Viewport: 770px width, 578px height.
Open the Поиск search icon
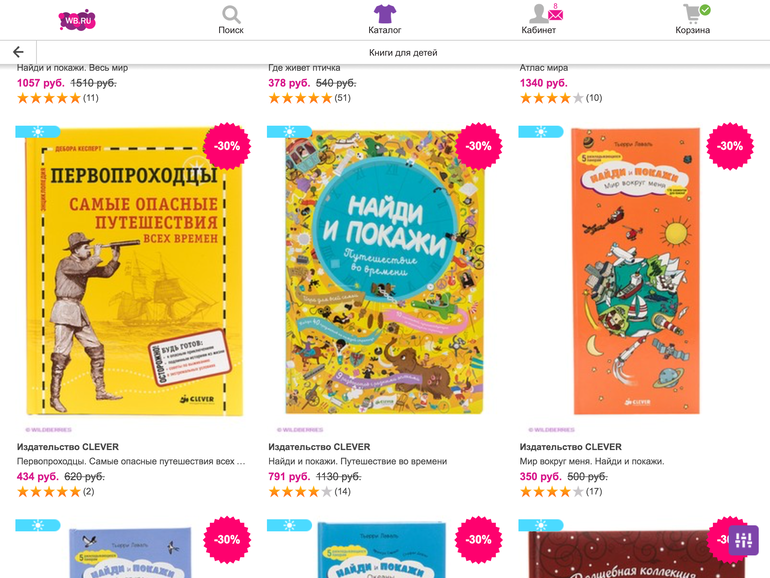click(231, 15)
